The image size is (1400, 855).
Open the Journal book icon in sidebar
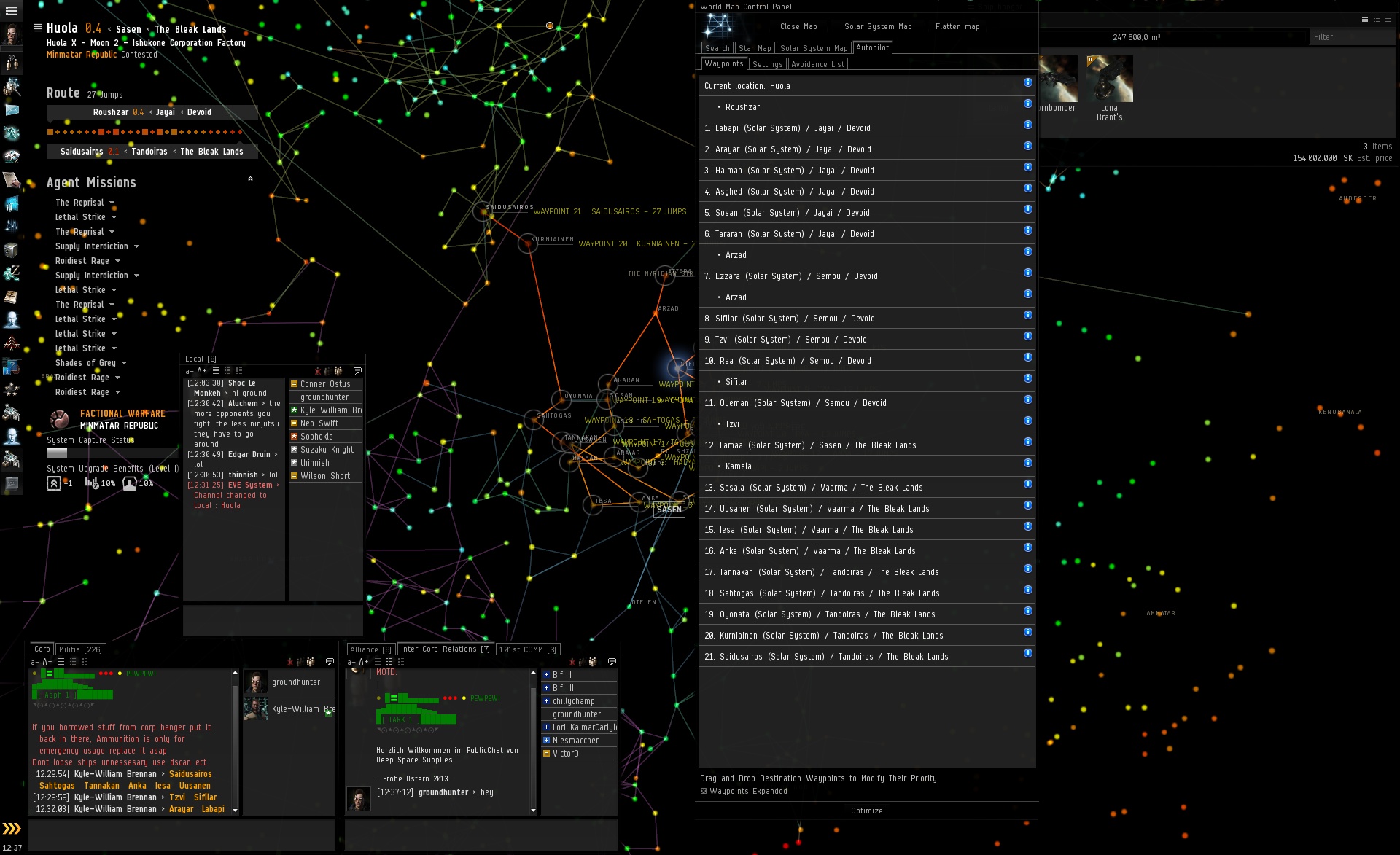pyautogui.click(x=12, y=297)
